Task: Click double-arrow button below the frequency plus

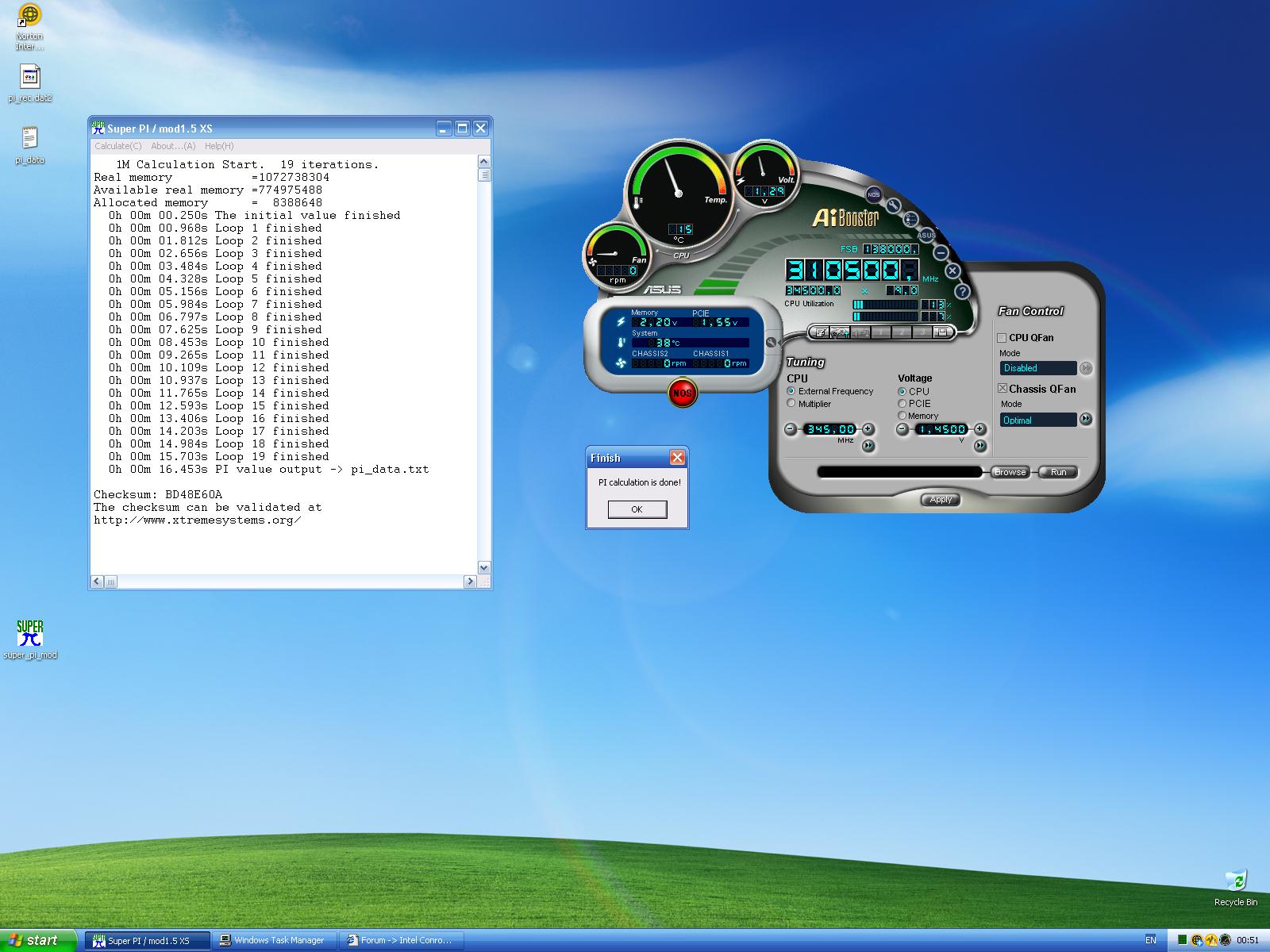Action: tap(868, 446)
